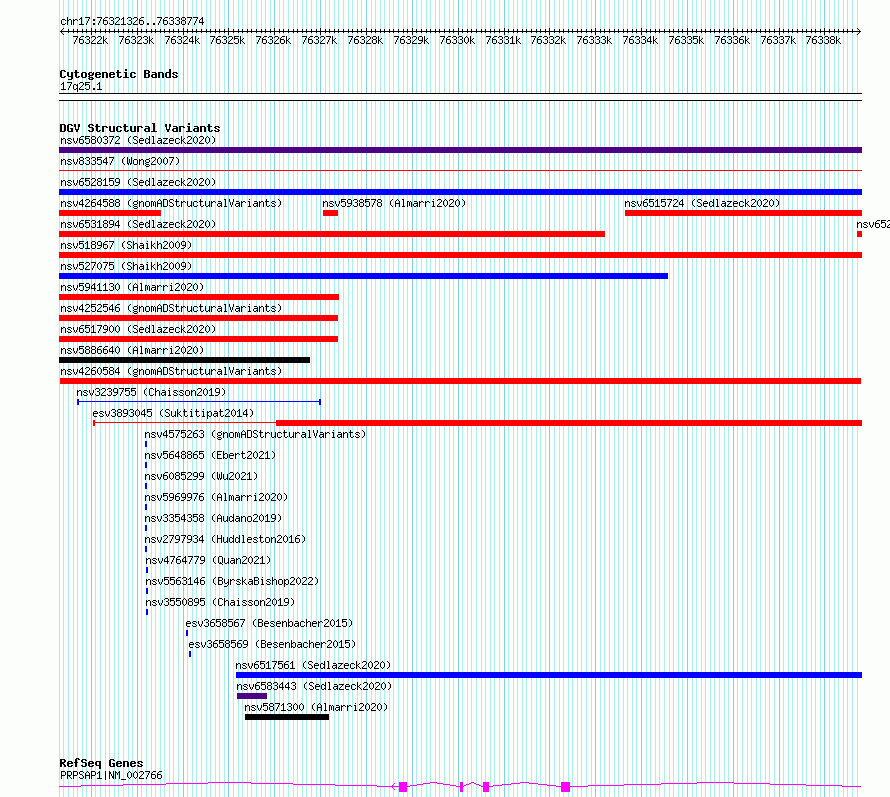
Task: Click the esv3658569 (Besenbacher2015) label
Action: (x=272, y=644)
